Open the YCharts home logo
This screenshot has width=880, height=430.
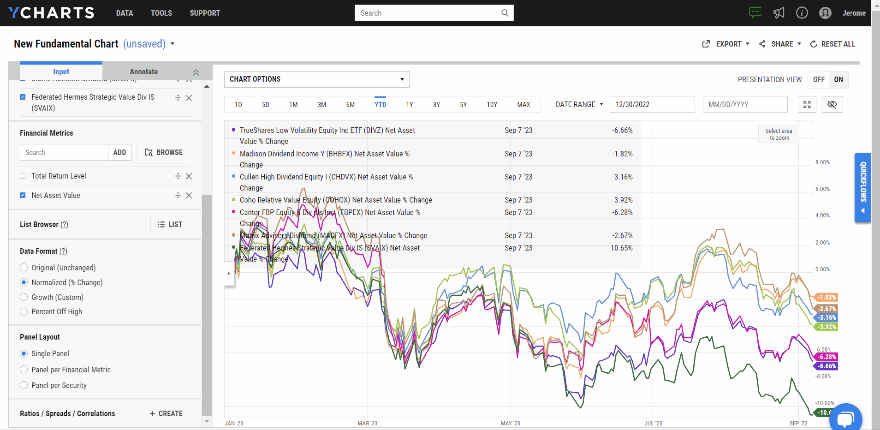click(51, 13)
